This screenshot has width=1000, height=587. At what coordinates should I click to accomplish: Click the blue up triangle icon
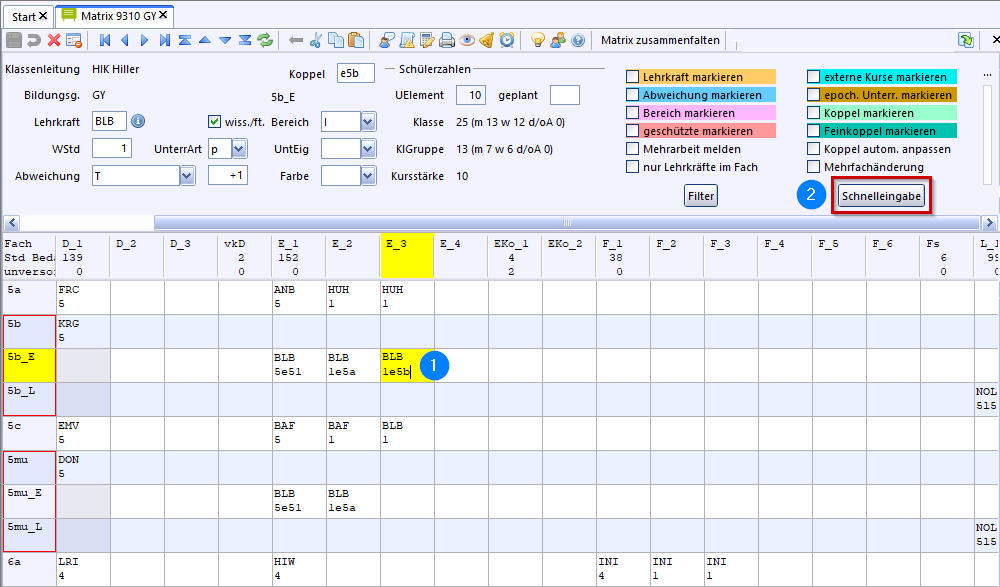(x=205, y=40)
